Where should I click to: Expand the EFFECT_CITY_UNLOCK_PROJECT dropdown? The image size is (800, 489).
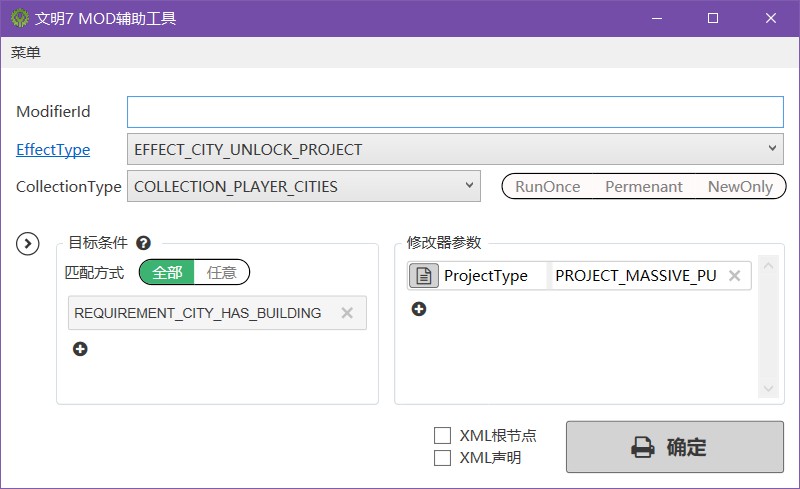click(455, 149)
